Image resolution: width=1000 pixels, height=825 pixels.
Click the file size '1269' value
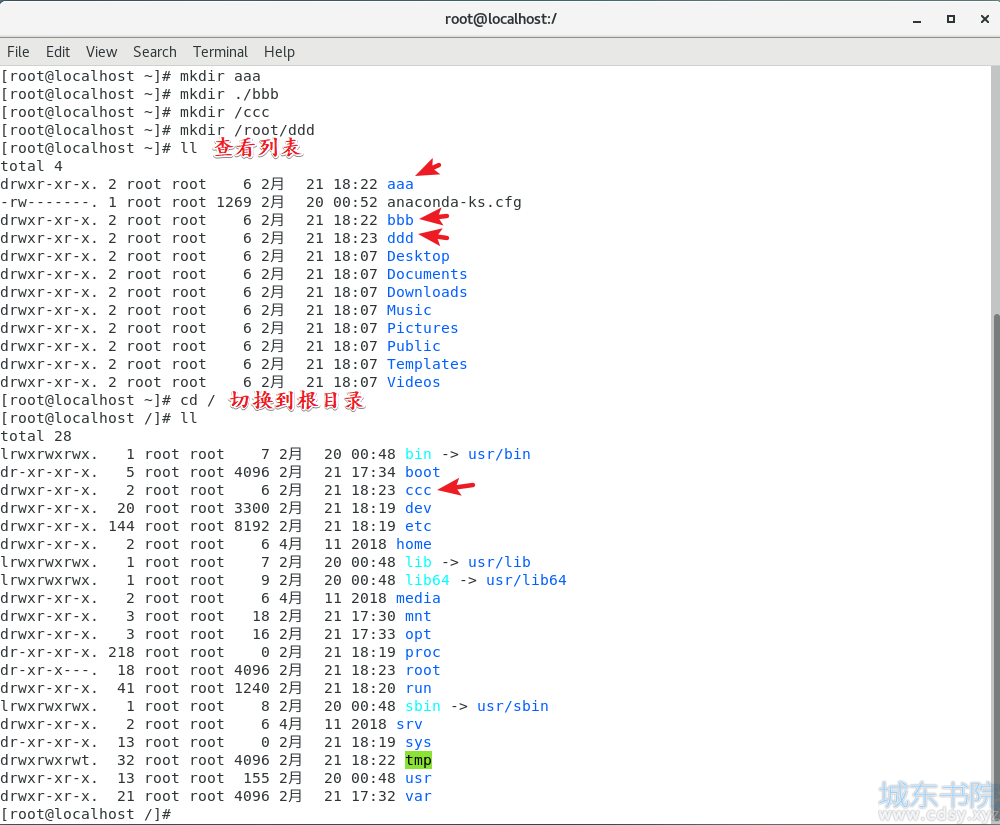(233, 202)
